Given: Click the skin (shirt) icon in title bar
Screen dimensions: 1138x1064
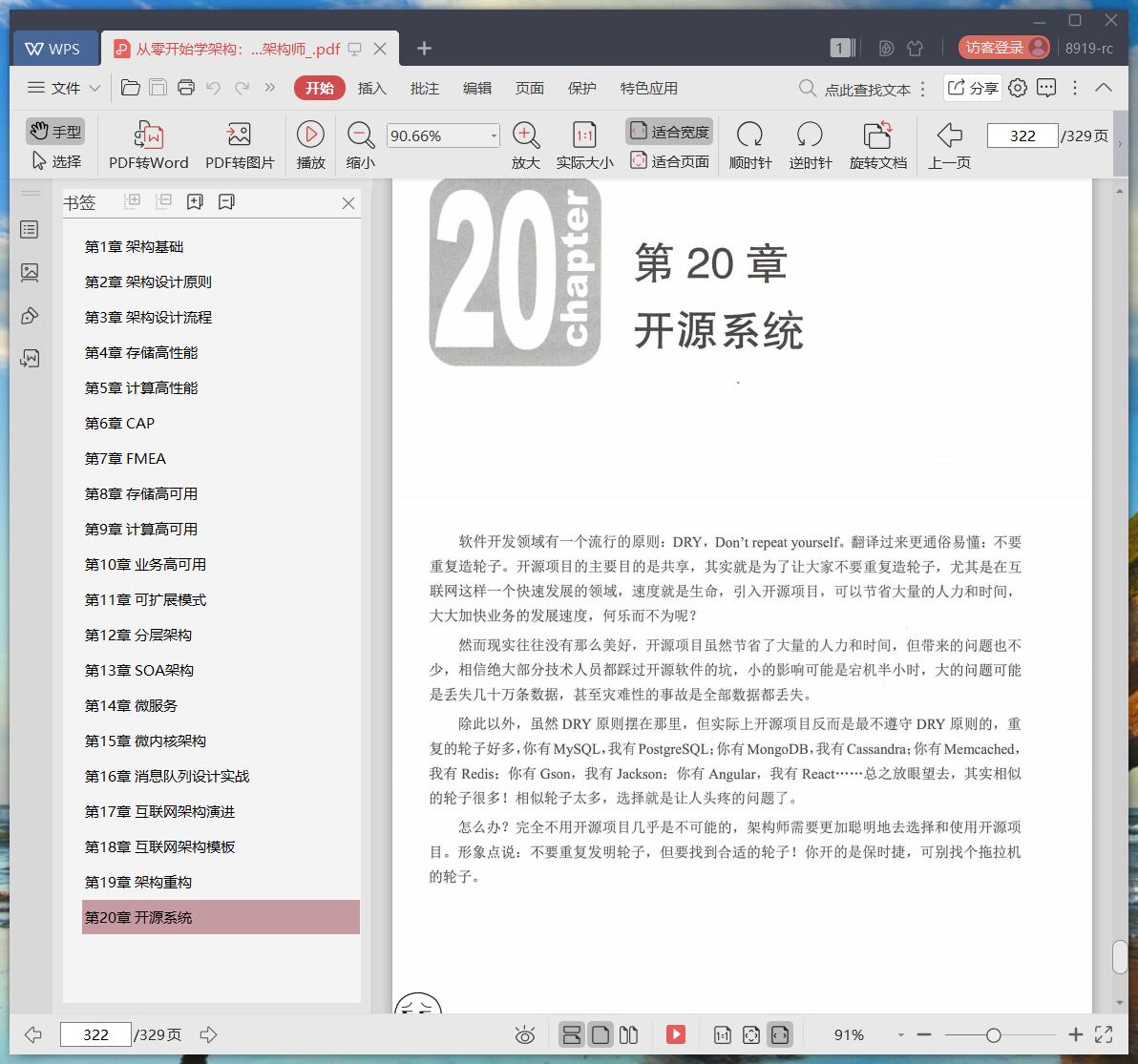Looking at the screenshot, I should 916,48.
